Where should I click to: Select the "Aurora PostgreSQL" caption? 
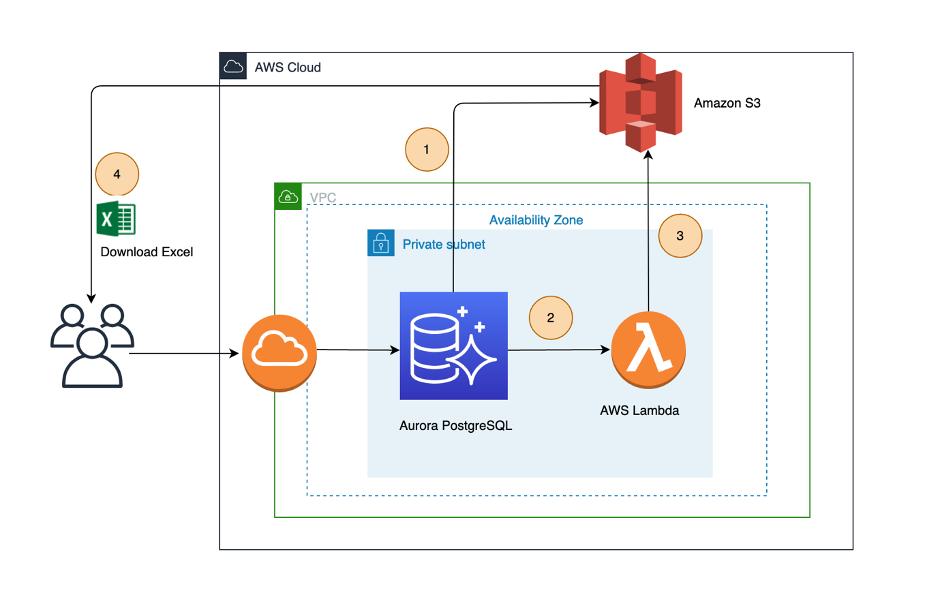(455, 426)
